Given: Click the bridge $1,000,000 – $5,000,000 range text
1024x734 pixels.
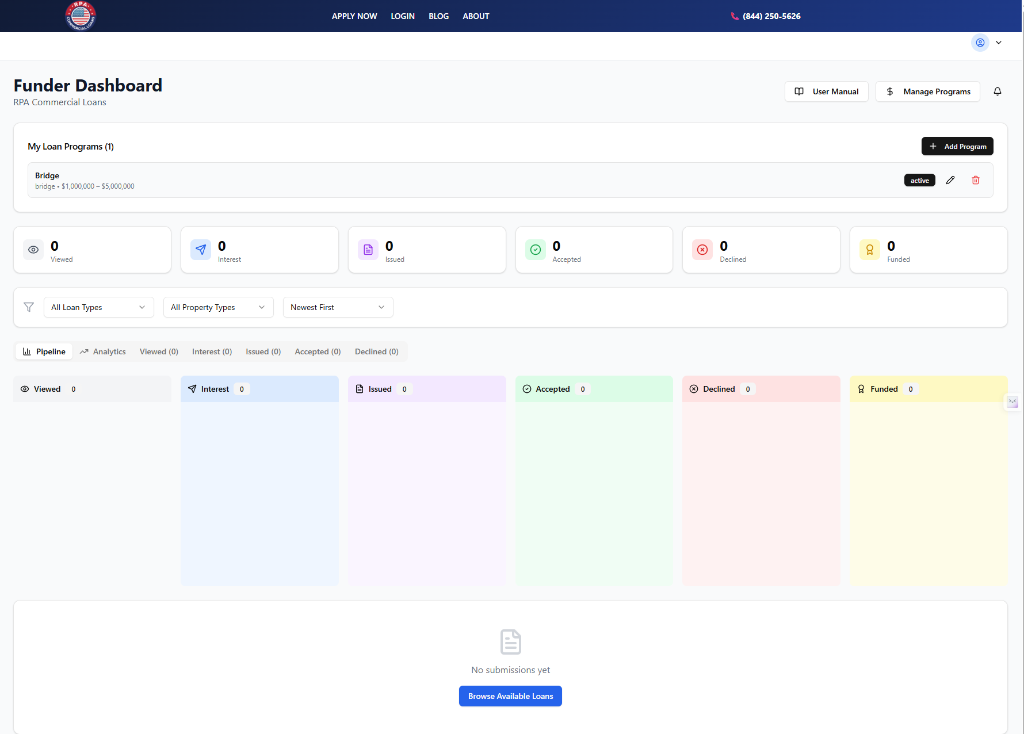Looking at the screenshot, I should point(85,187).
